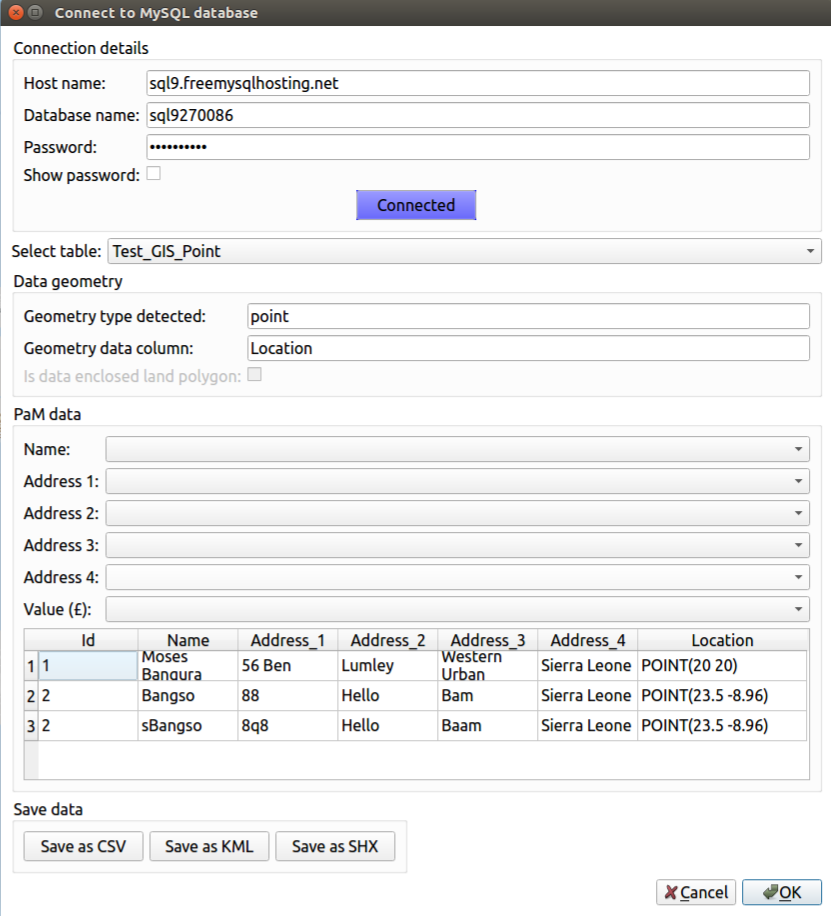Viewport: 831px width, 916px height.
Task: Expand the Name column dropdown
Action: (x=458, y=449)
